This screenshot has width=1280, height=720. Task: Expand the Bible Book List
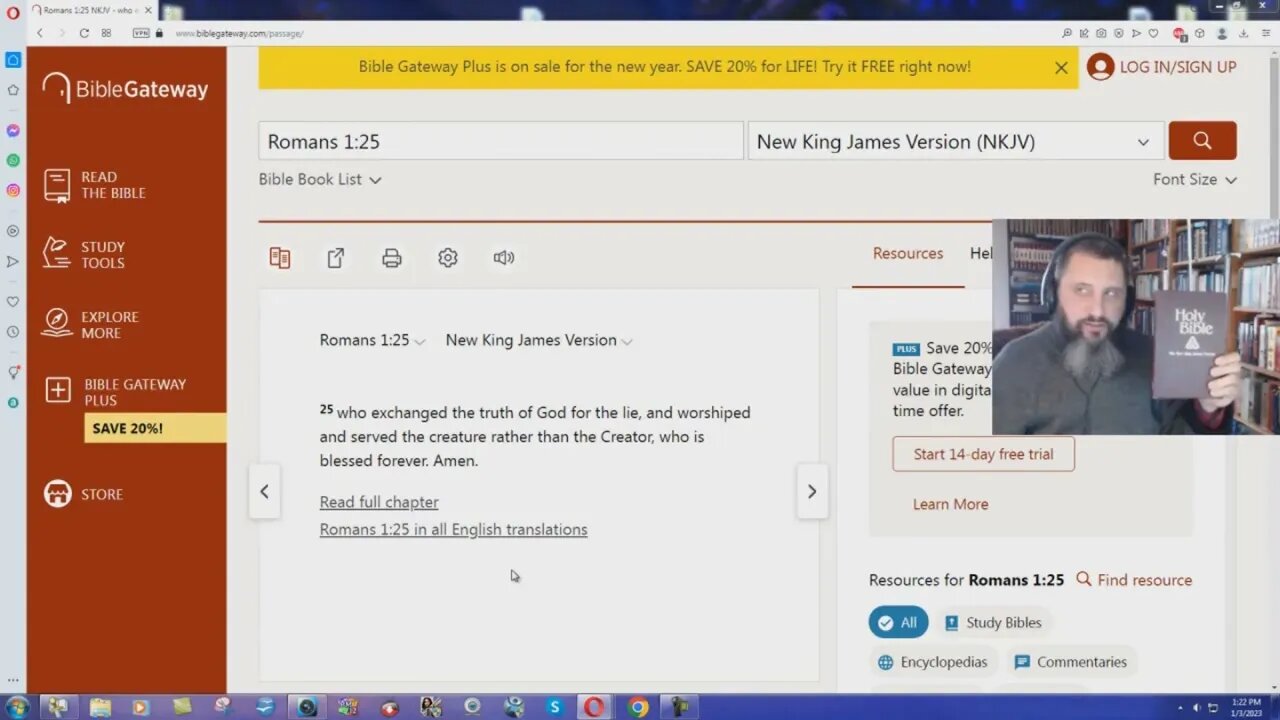(x=320, y=180)
